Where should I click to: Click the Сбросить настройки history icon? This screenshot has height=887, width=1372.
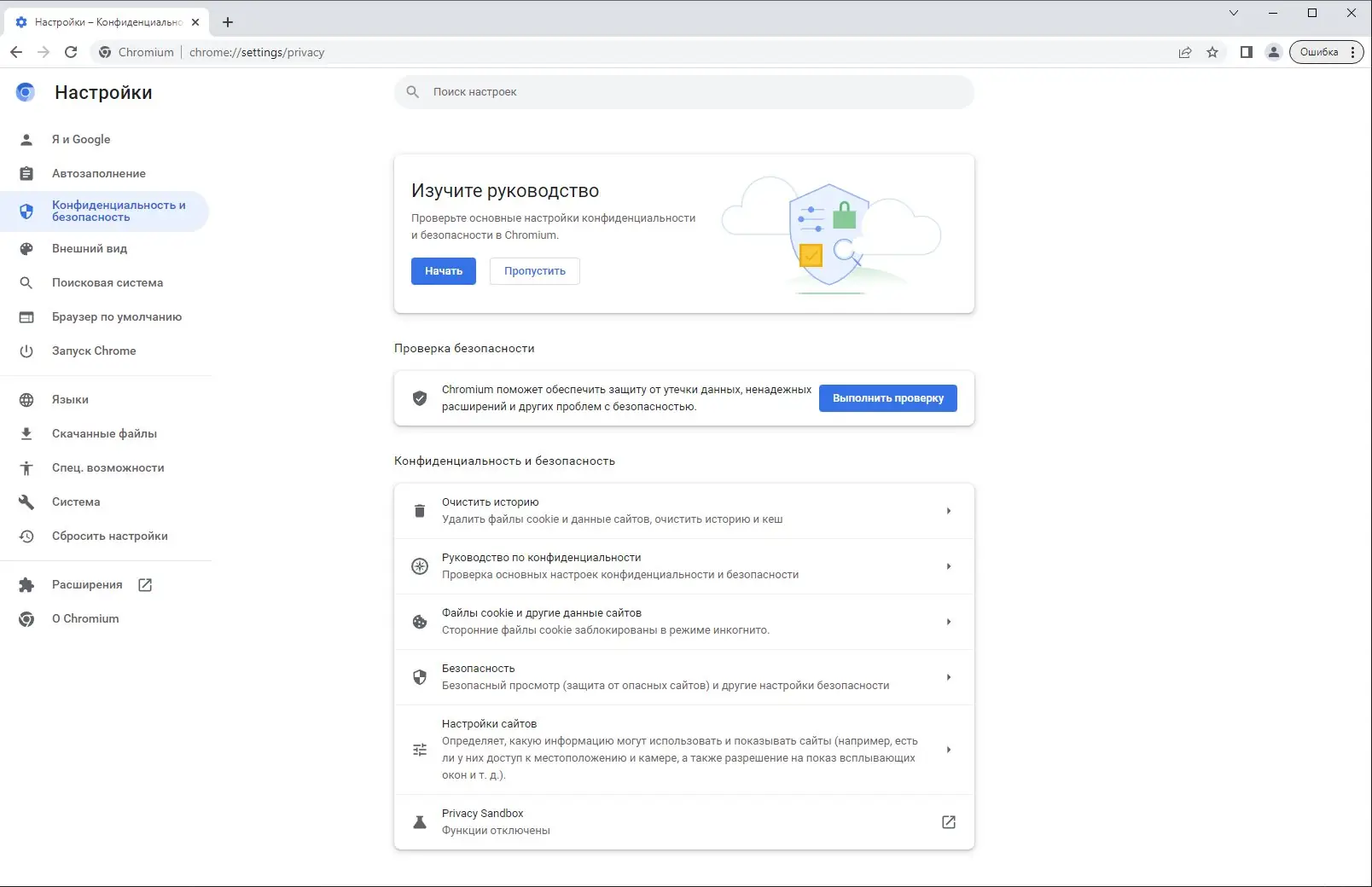(x=27, y=536)
